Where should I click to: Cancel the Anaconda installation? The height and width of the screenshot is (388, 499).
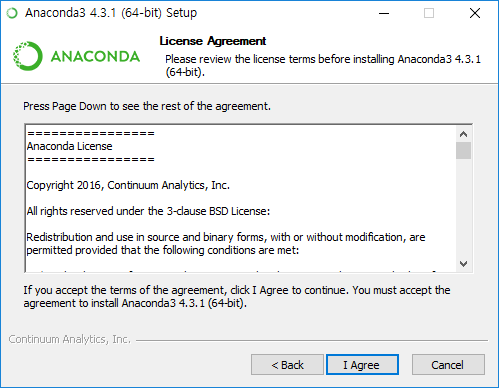[x=448, y=365]
